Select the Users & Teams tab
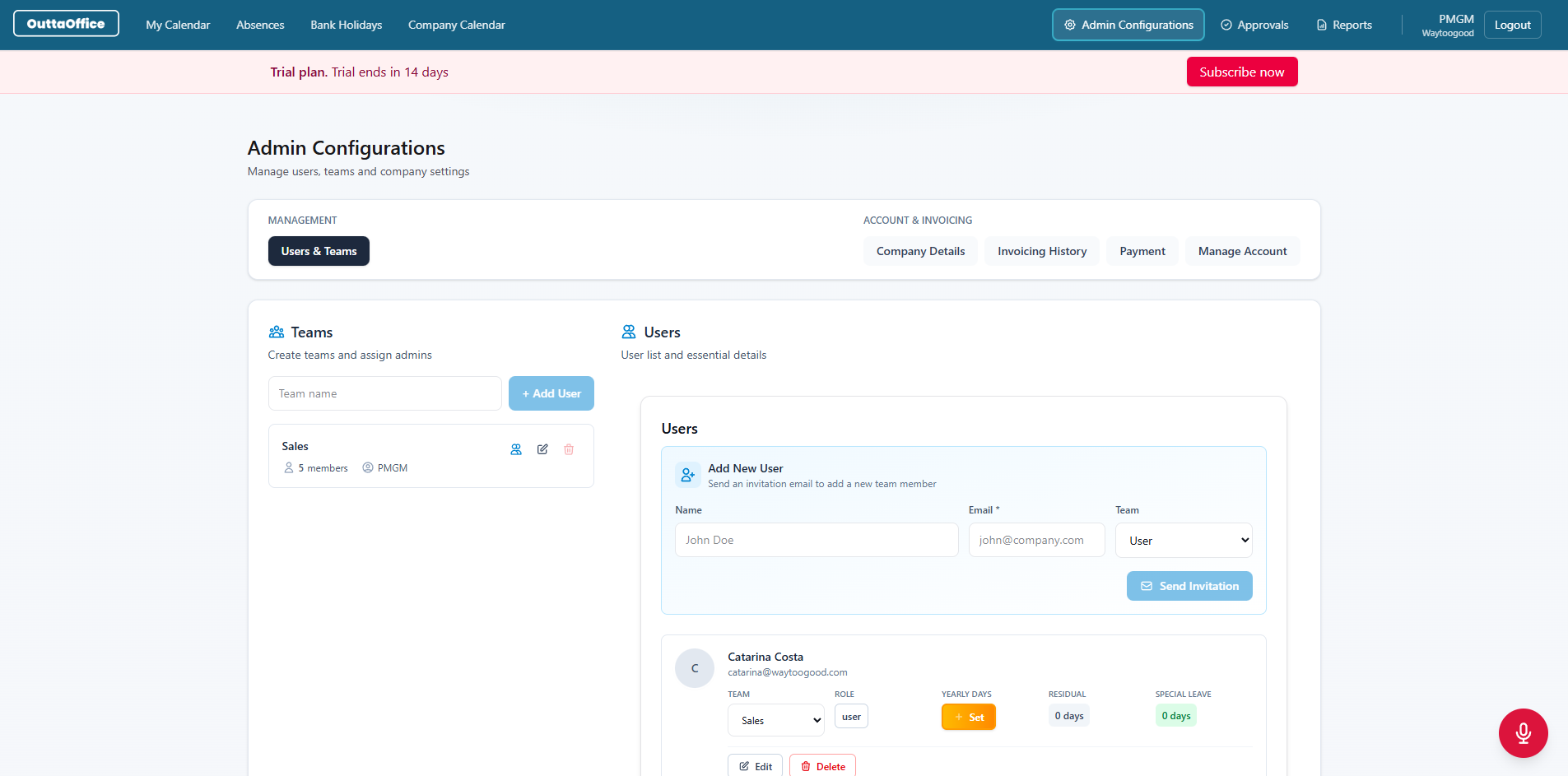The image size is (1568, 776). [x=319, y=251]
